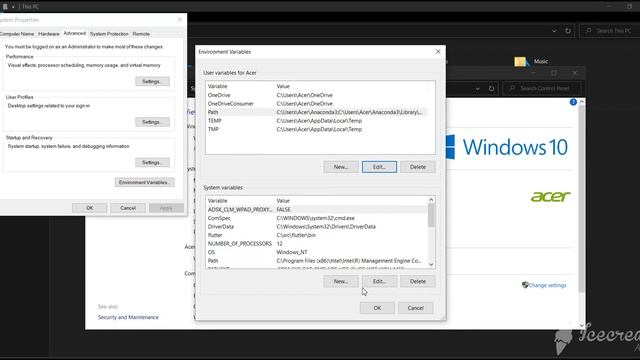Click New under System variables
640x360 pixels.
click(x=341, y=281)
